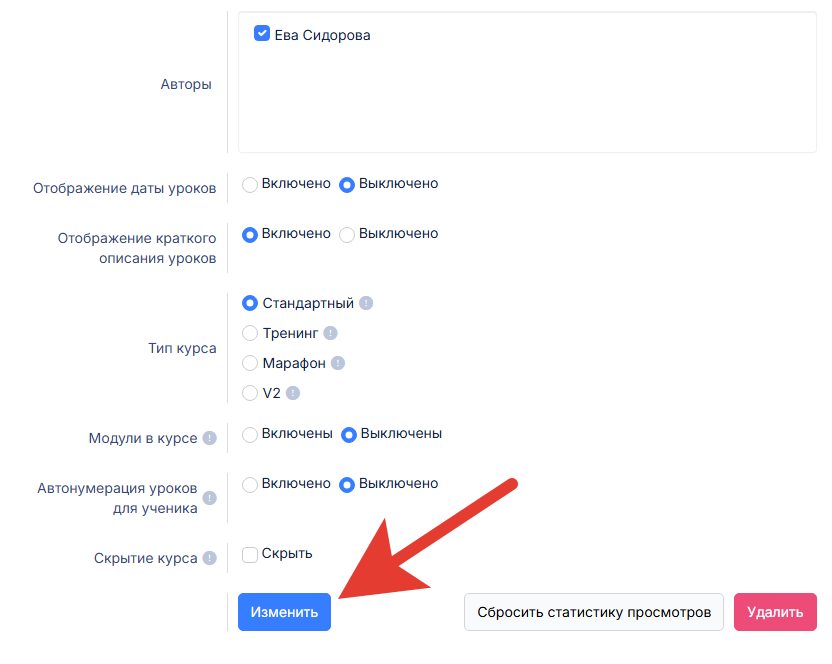Click info icon next to Тренинг

[x=331, y=333]
